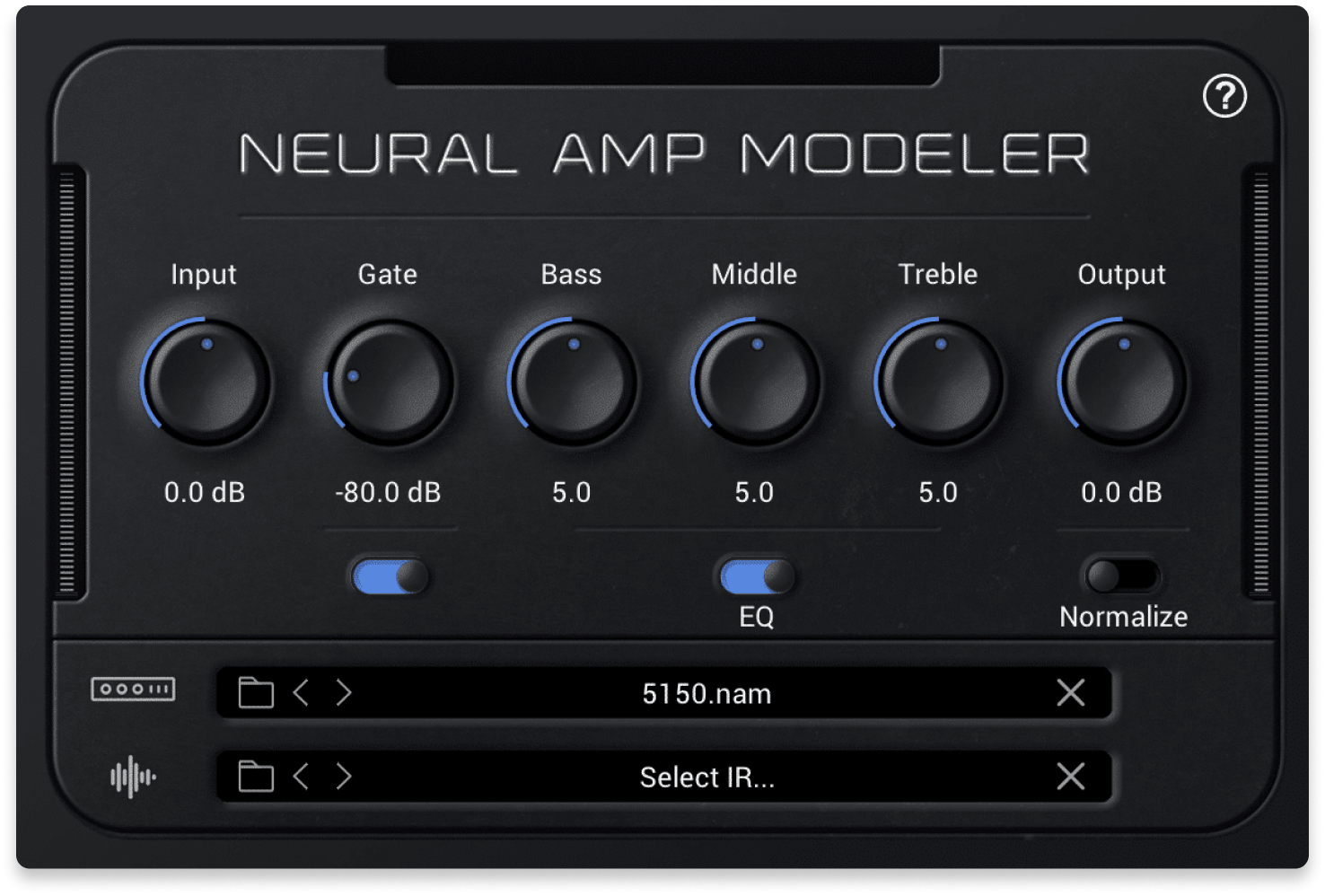Load the next amp model with the right chevron

click(x=344, y=692)
